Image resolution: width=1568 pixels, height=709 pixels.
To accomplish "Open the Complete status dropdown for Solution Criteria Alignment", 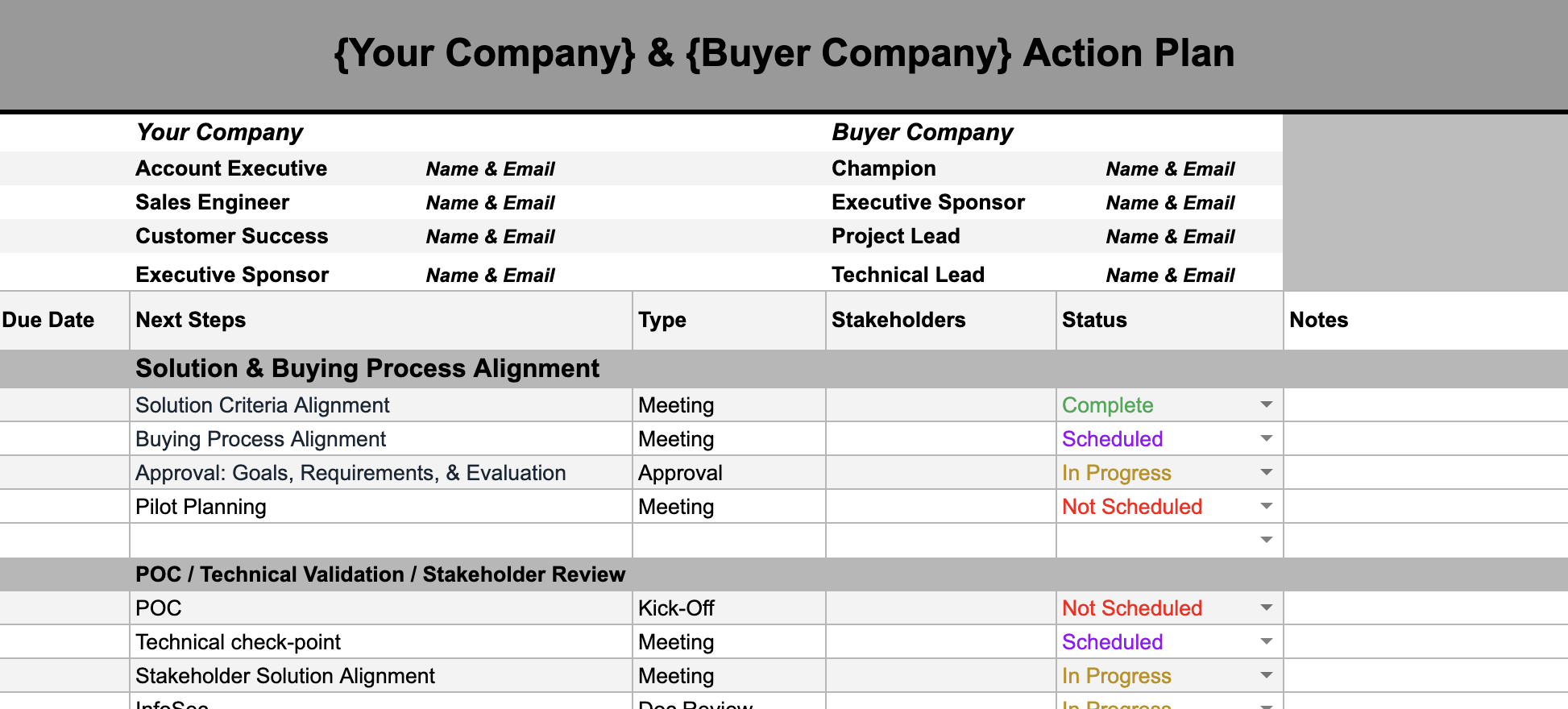I will 1267,405.
